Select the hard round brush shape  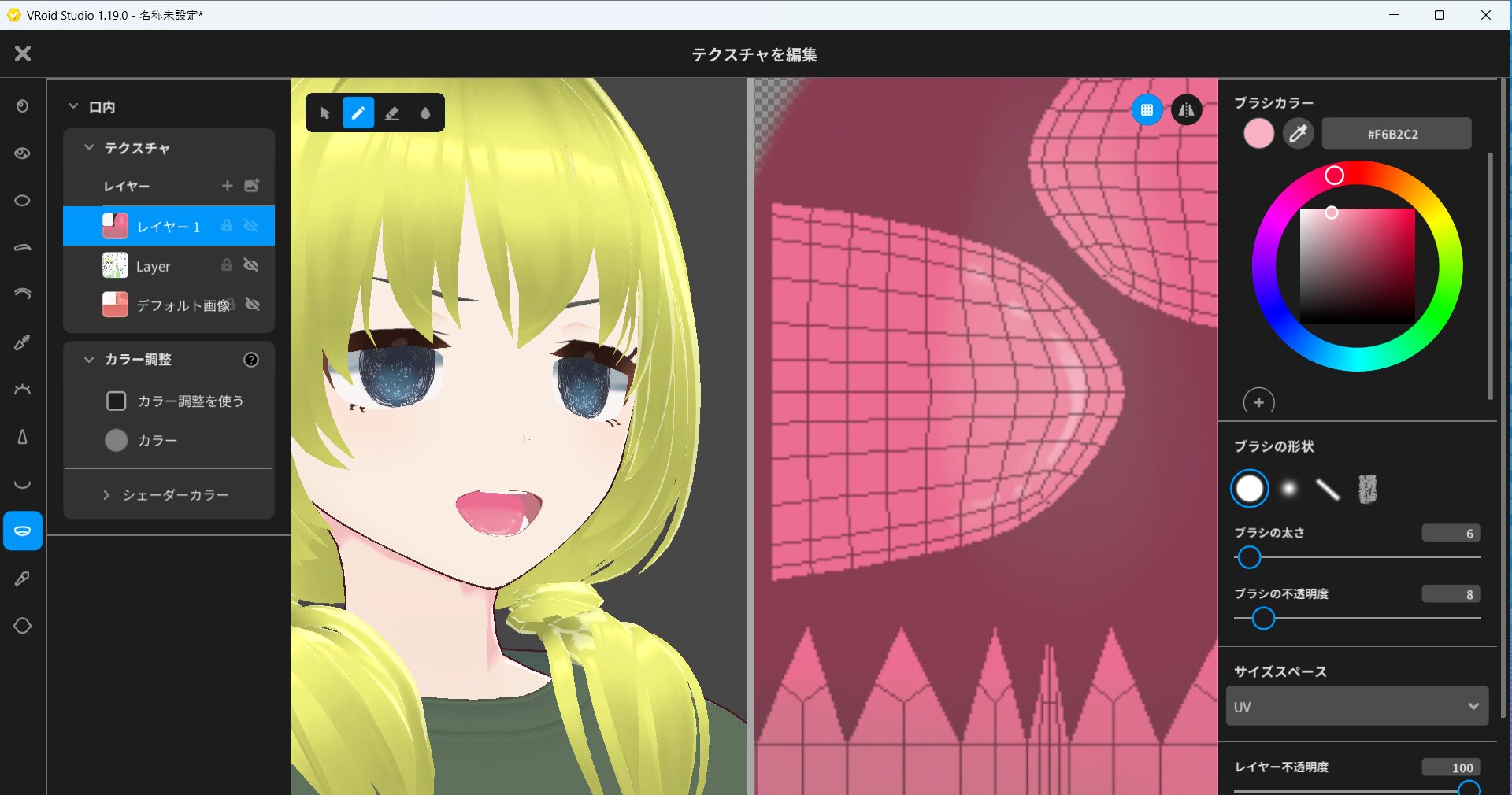pyautogui.click(x=1250, y=489)
